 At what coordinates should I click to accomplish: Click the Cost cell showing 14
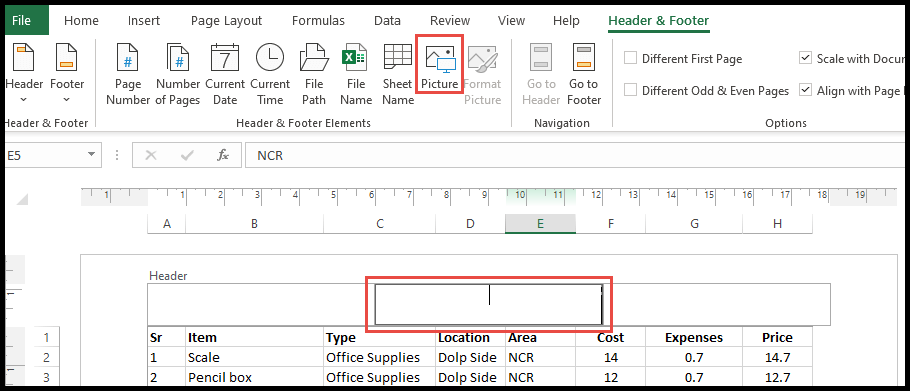coord(611,358)
